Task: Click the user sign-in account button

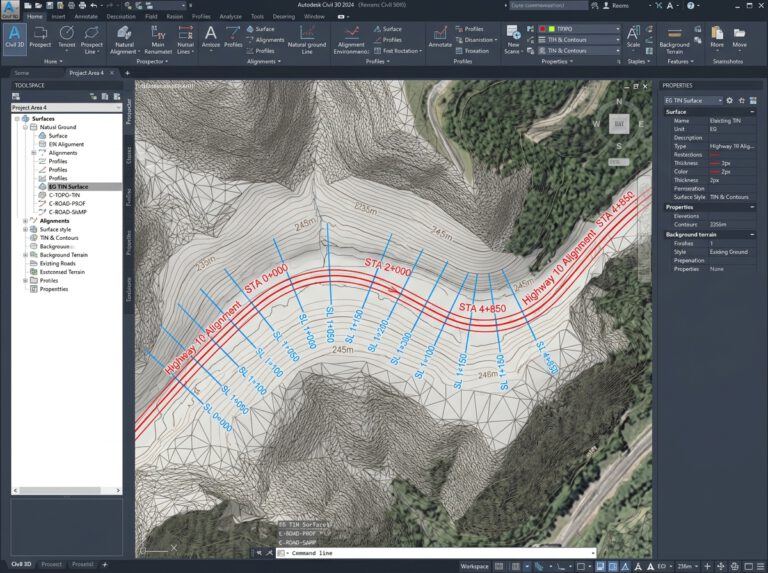Action: [x=616, y=5]
